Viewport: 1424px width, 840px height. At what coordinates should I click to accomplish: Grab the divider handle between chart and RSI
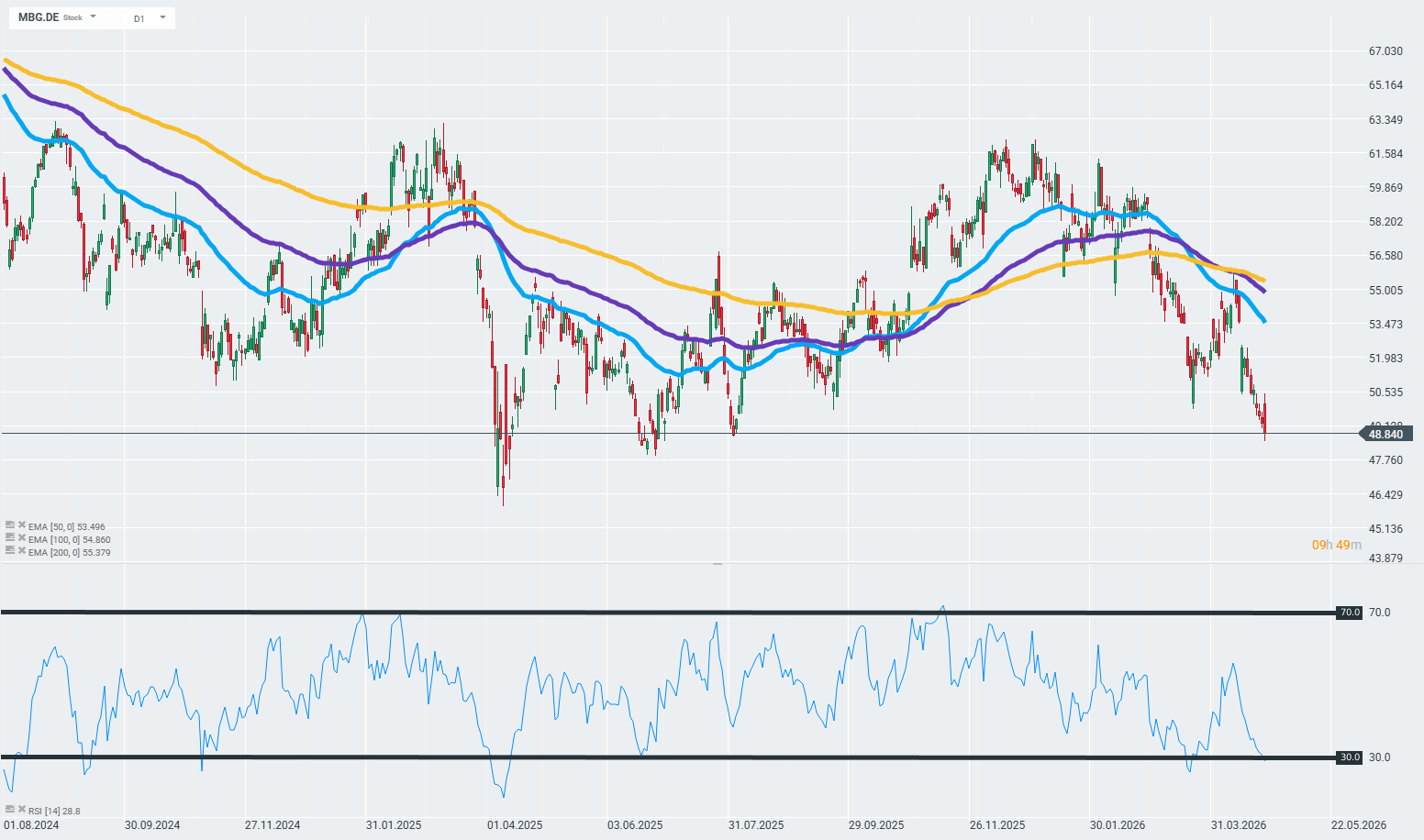(x=717, y=563)
